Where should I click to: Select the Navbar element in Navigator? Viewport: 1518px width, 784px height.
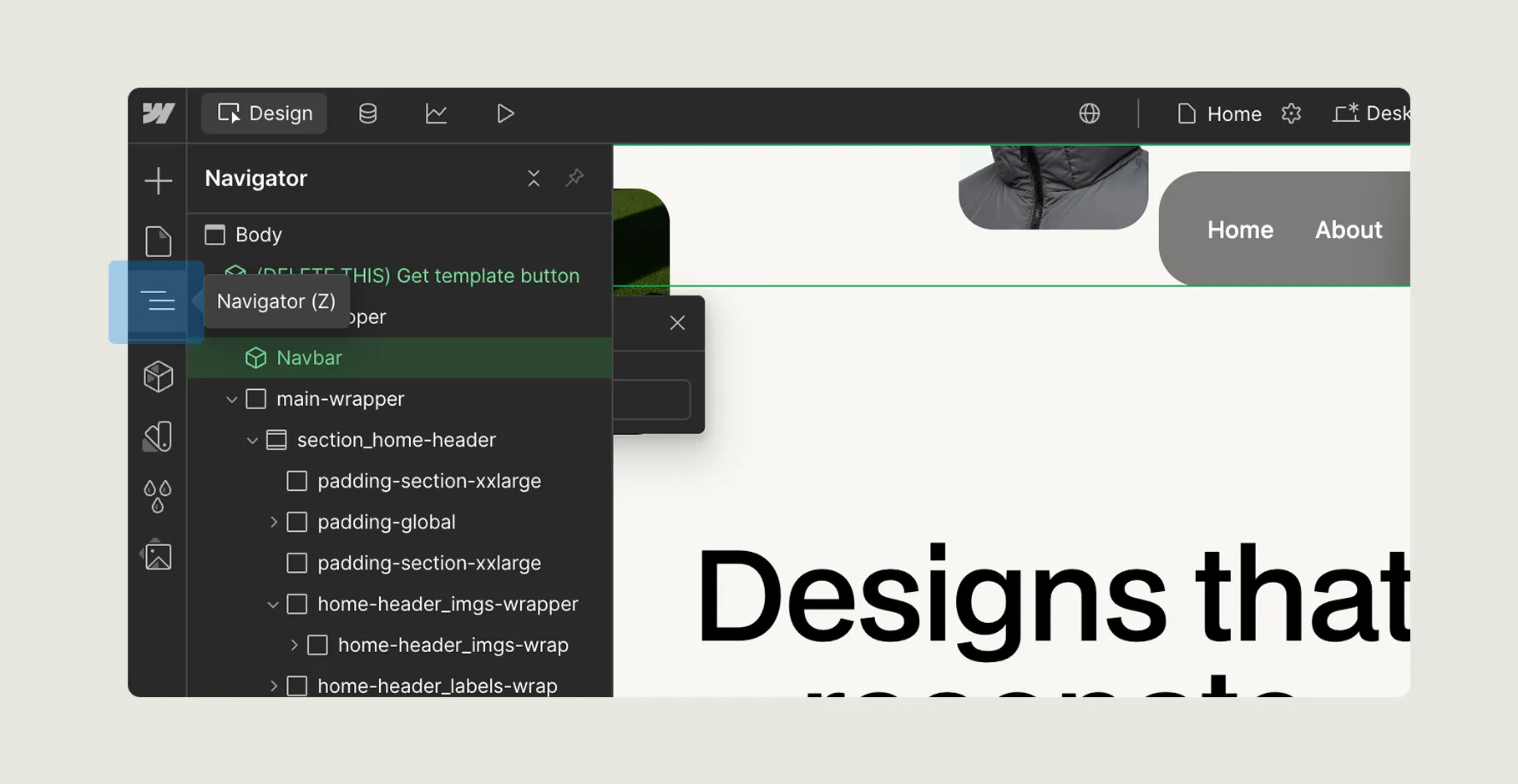(x=308, y=357)
